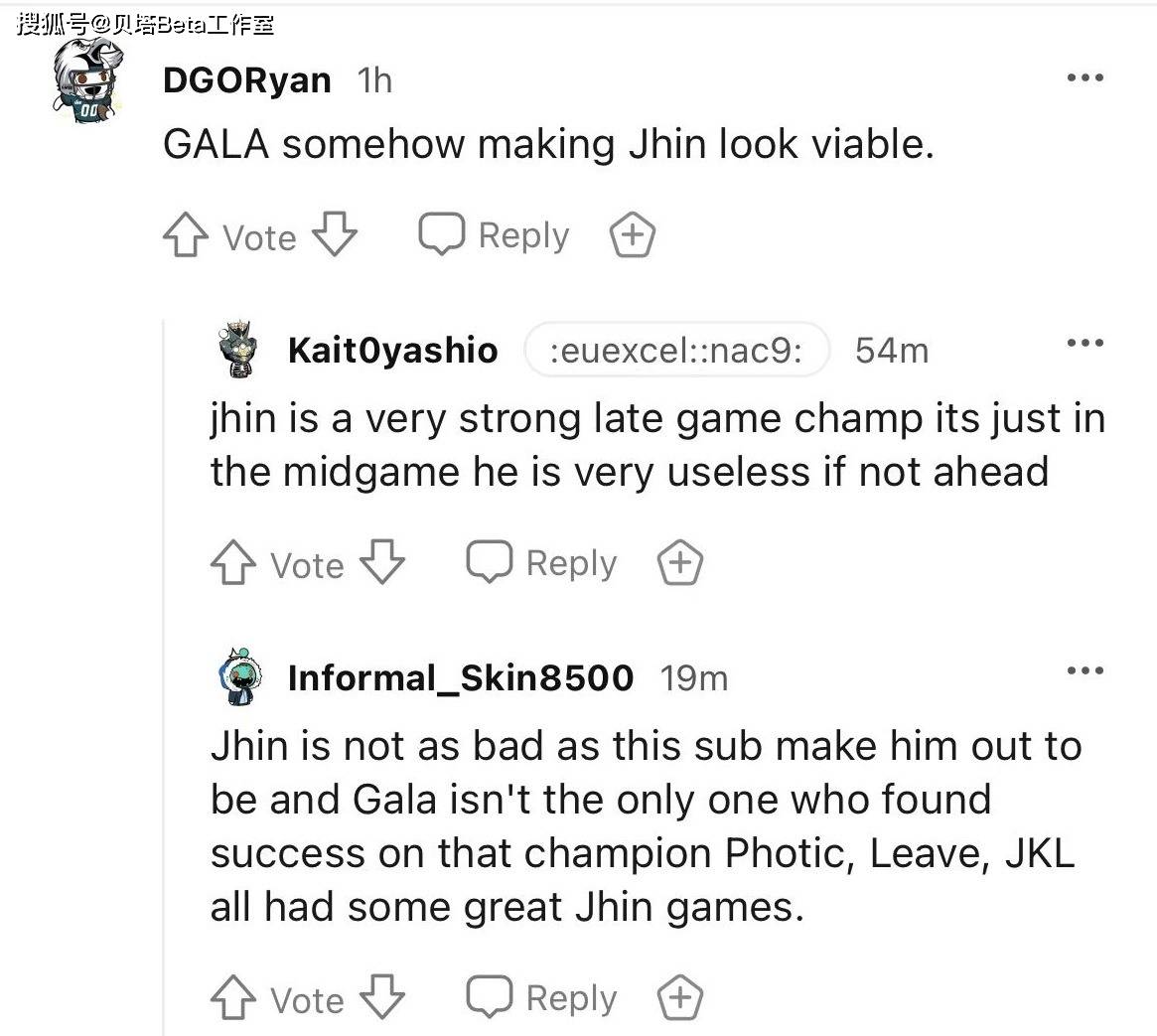Downvote Informal_Skin8500's comment

[382, 997]
